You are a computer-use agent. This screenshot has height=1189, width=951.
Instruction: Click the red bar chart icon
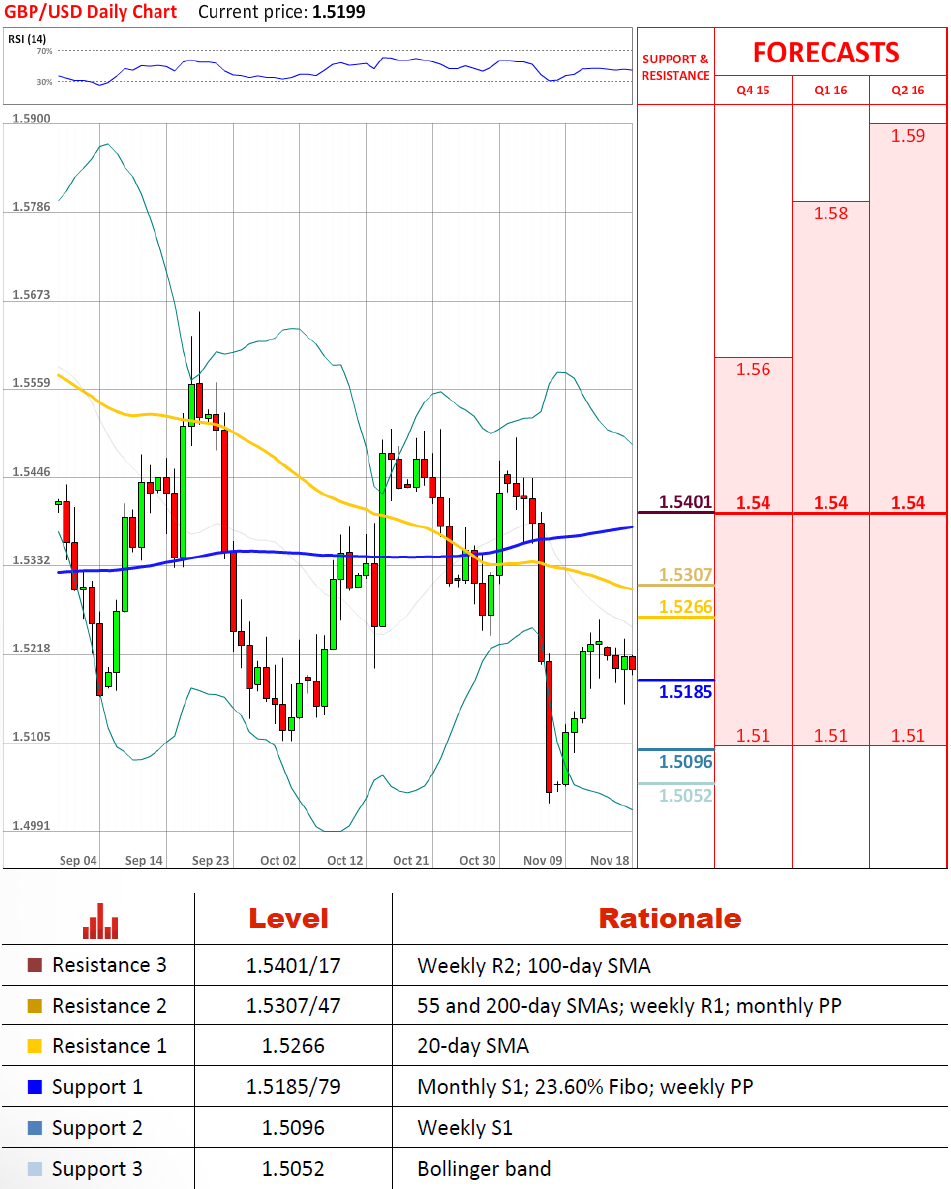[101, 921]
